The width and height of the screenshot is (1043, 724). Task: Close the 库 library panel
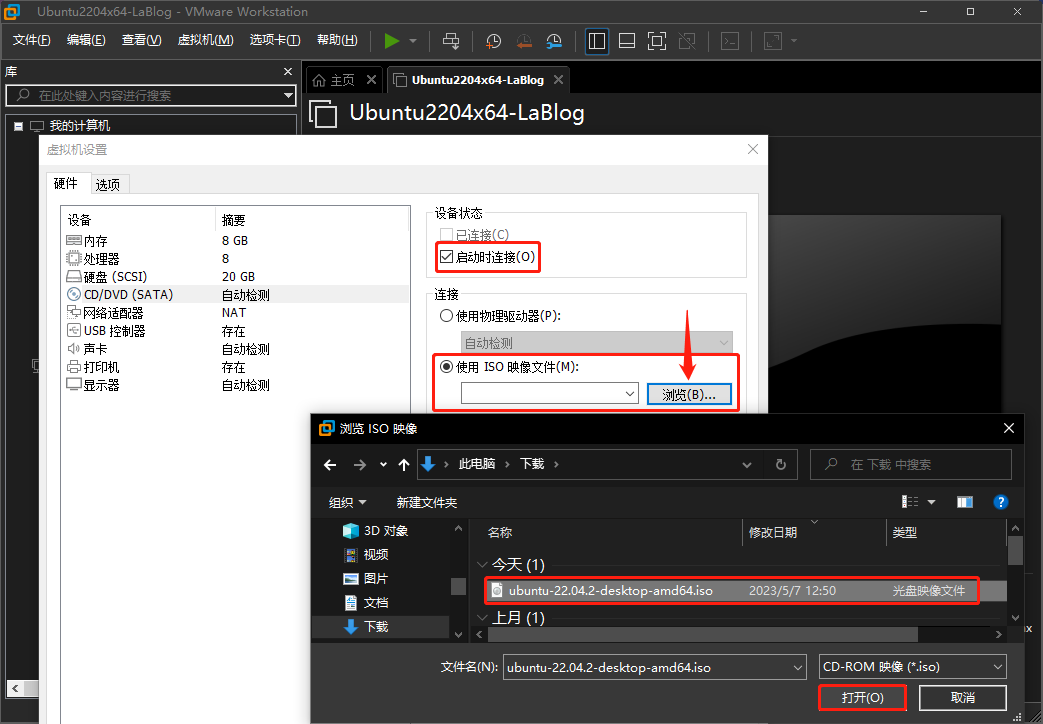[288, 71]
